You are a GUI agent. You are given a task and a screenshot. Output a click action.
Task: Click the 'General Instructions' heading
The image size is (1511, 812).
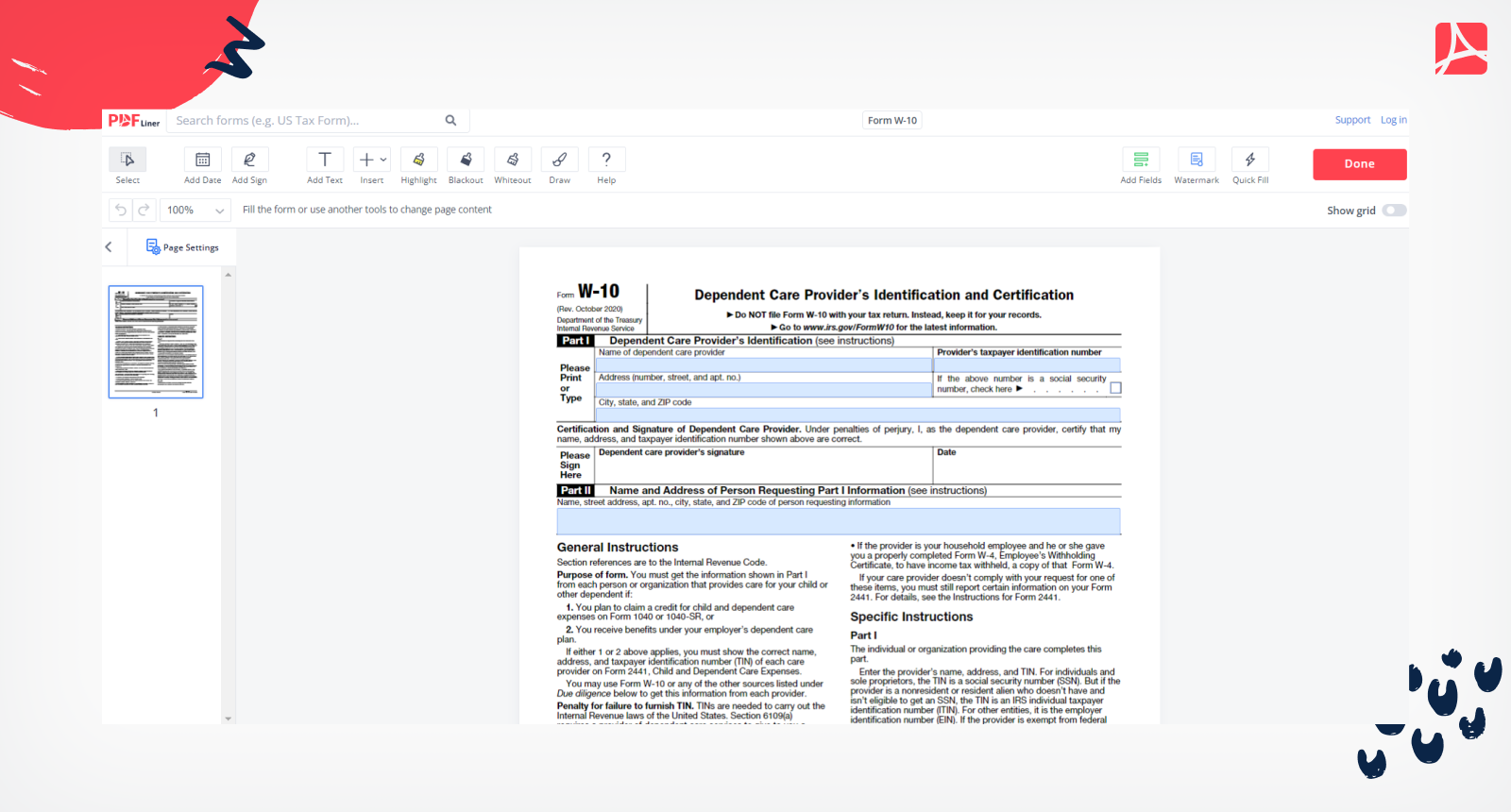pos(618,548)
